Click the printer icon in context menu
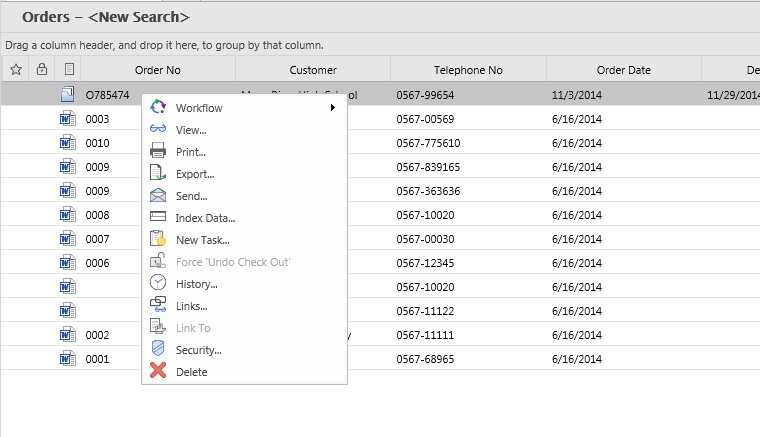The image size is (760, 437). (158, 151)
